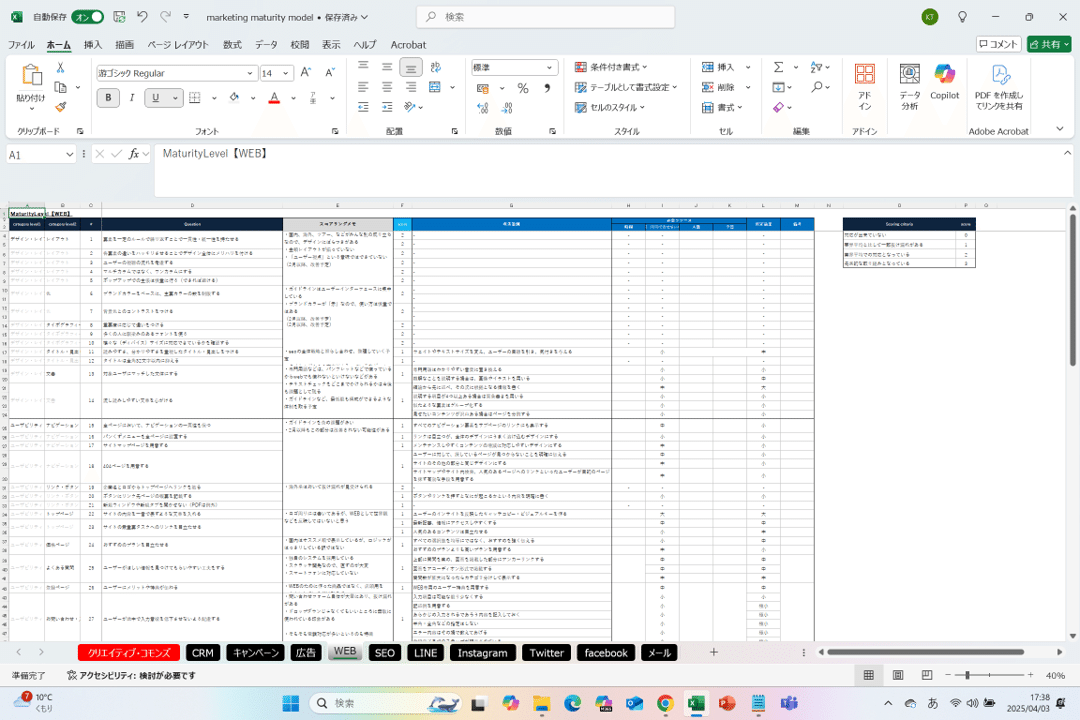Click the Format Painter brush icon
Viewport: 1080px width, 720px height.
[61, 107]
